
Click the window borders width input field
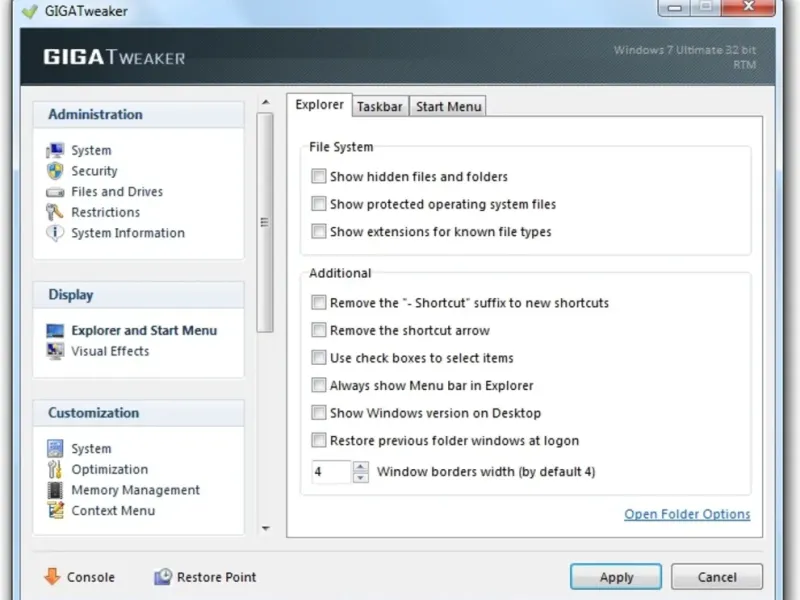coord(331,471)
